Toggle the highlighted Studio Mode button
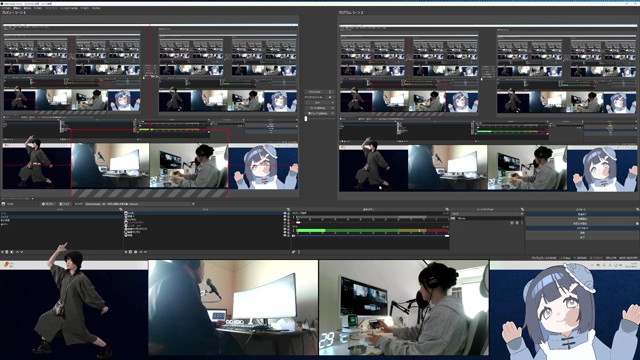Image resolution: width=640 pixels, height=360 pixels. tap(582, 228)
